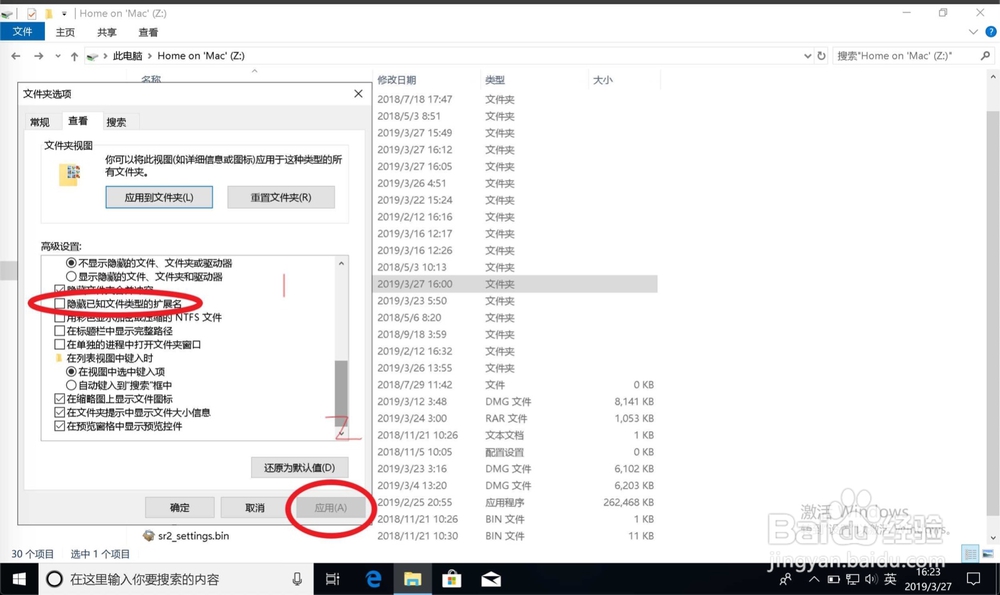Viewport: 1000px width, 595px height.
Task: Open the quick access toolbar dropdown arrow
Action: coord(66,13)
